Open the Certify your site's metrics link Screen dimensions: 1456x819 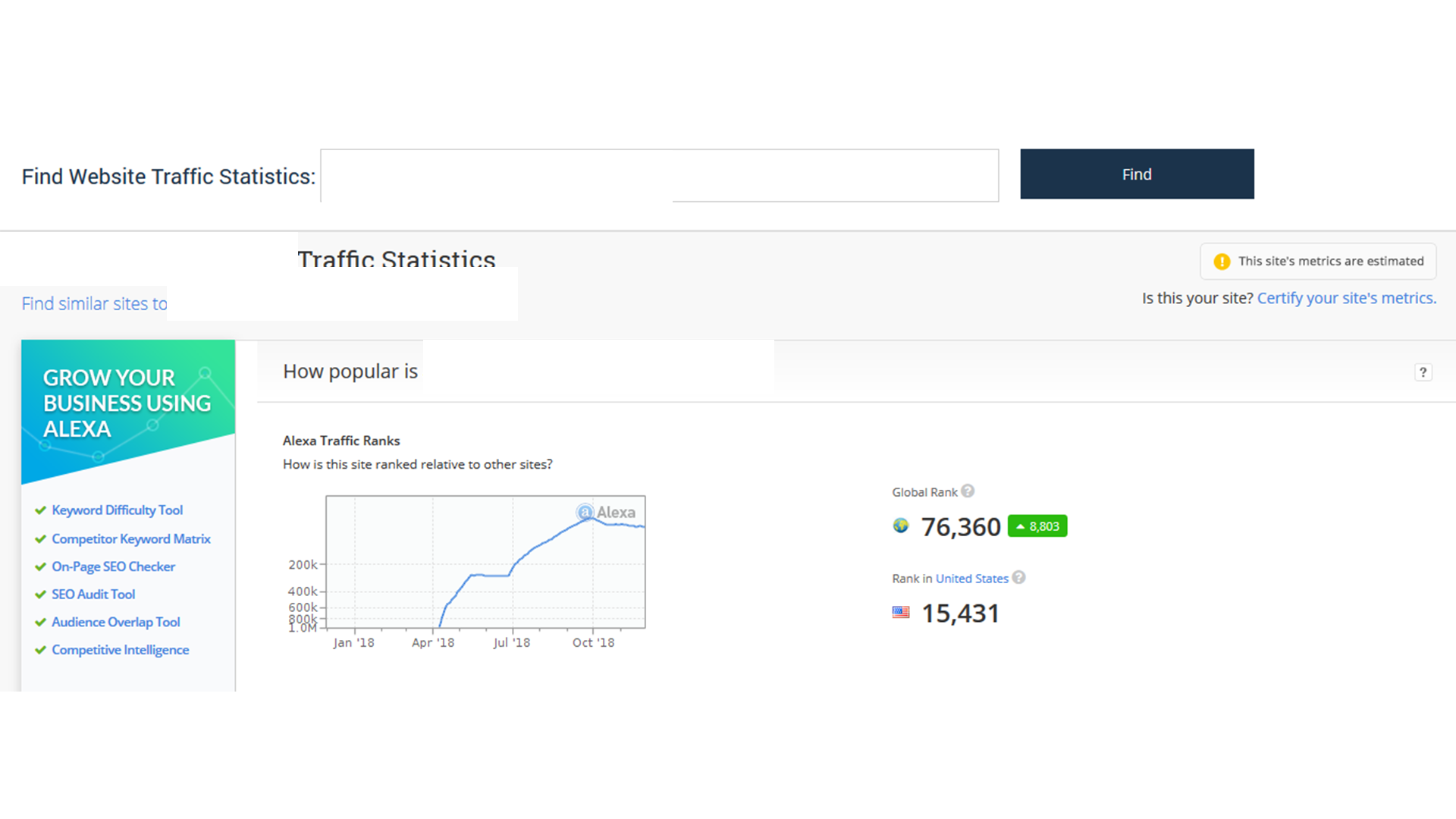point(1346,298)
